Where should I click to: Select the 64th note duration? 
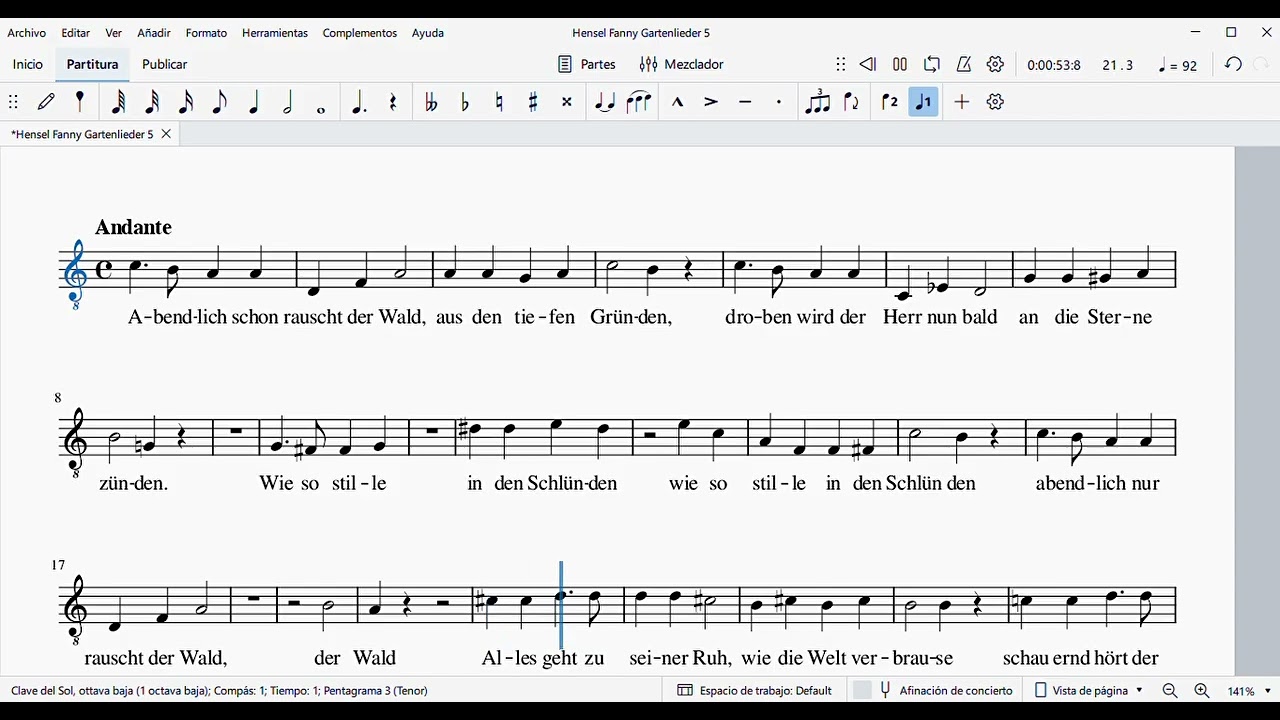[x=118, y=101]
